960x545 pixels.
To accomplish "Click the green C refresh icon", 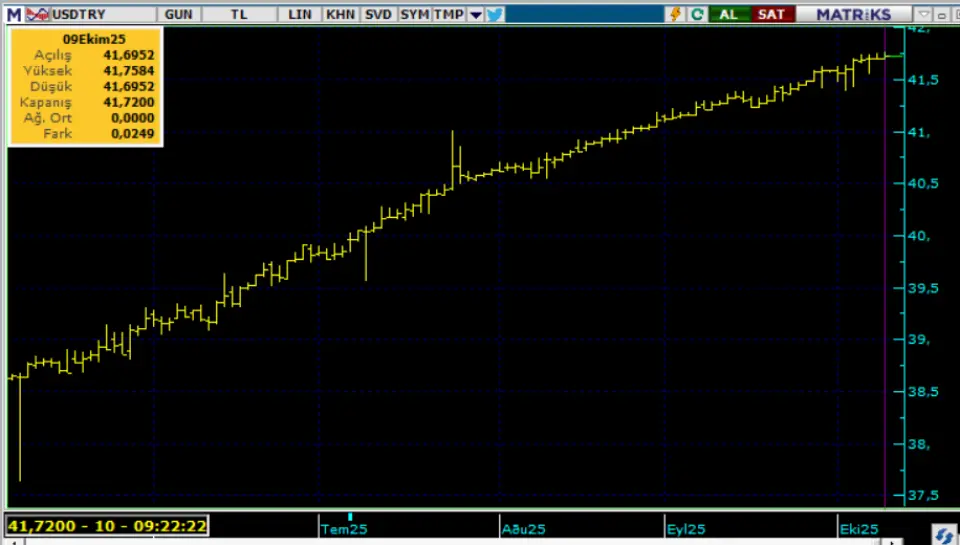I will click(697, 14).
